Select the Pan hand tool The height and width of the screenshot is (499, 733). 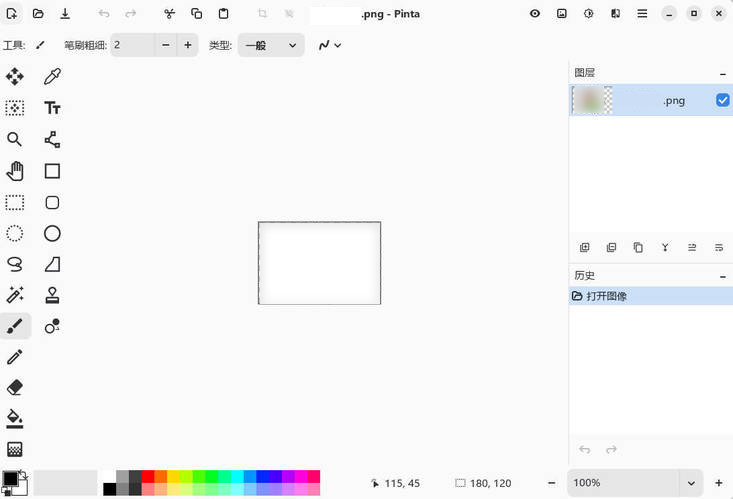pyautogui.click(x=15, y=171)
